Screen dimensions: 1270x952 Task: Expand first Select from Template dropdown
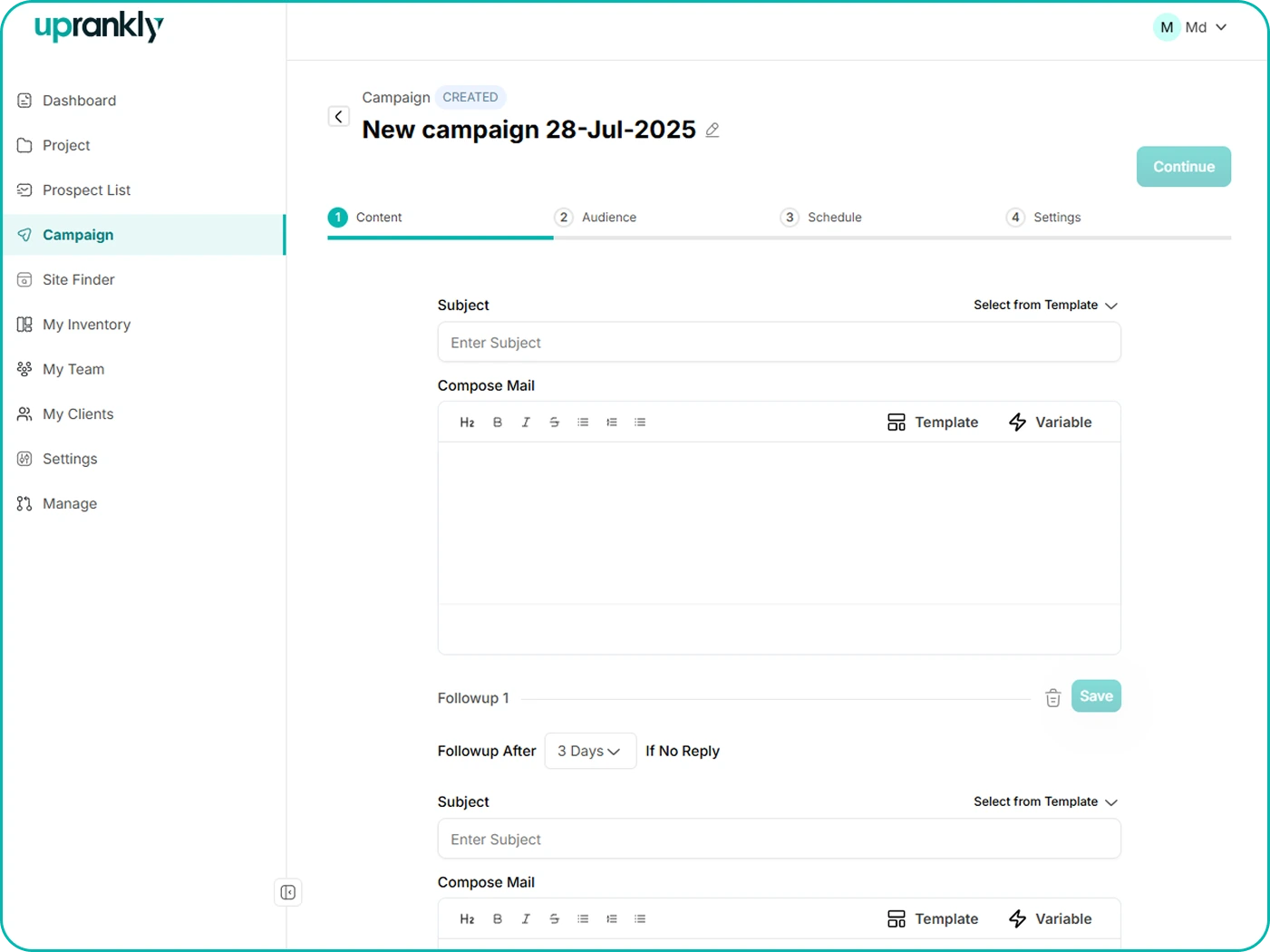tap(1045, 306)
